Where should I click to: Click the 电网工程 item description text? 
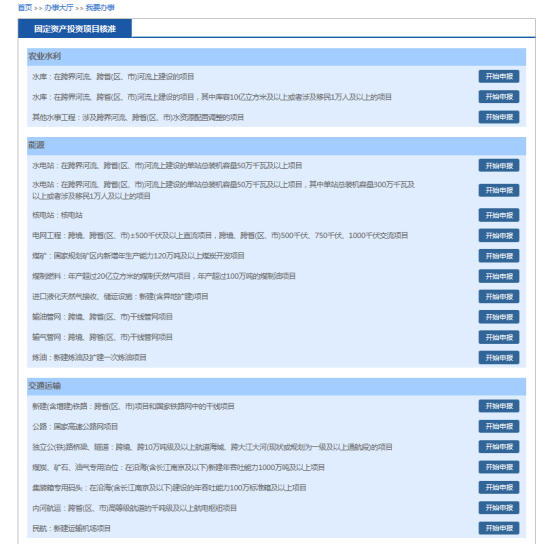pyautogui.click(x=220, y=236)
